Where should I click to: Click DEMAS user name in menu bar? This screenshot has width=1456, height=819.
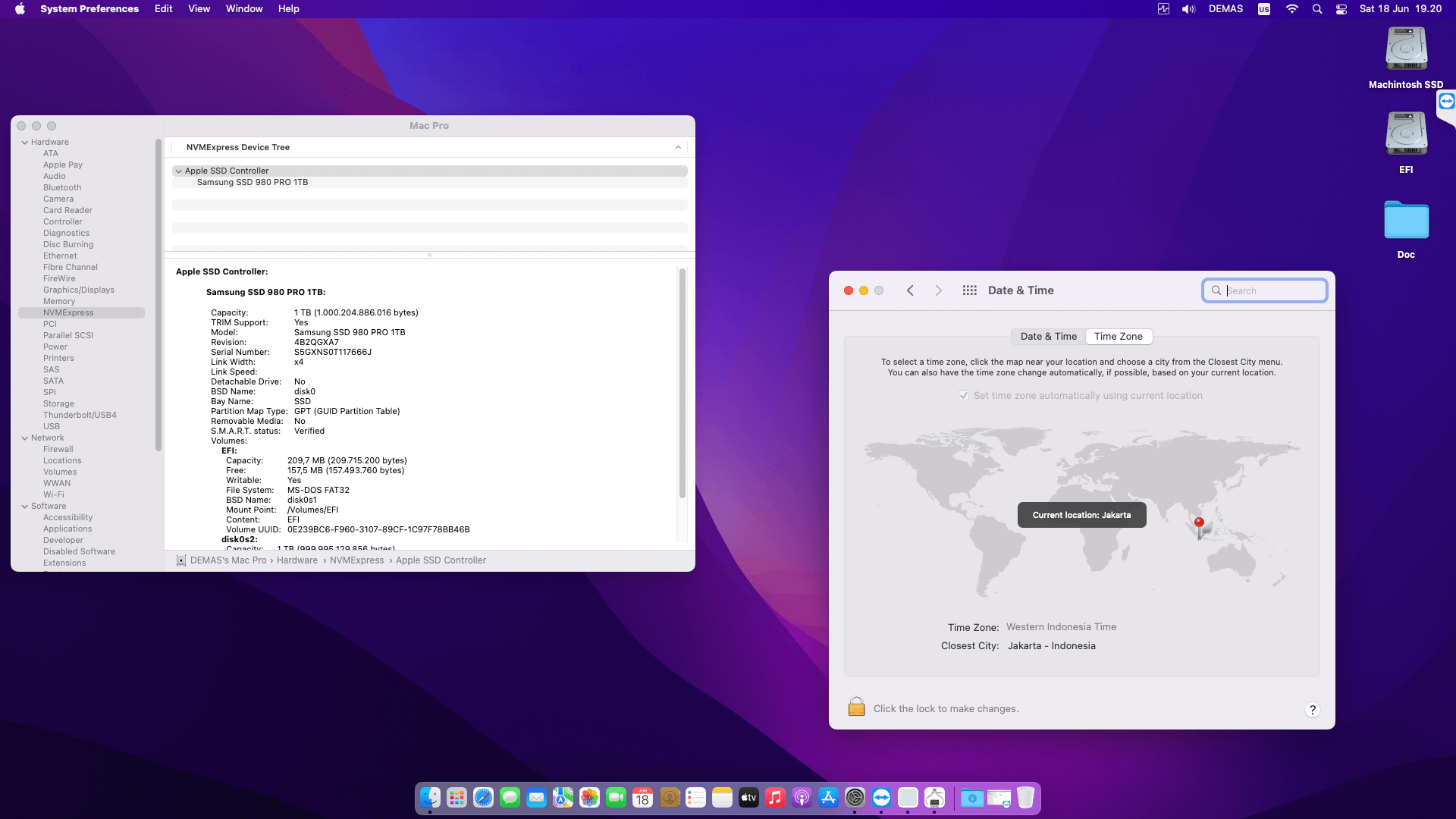1225,9
